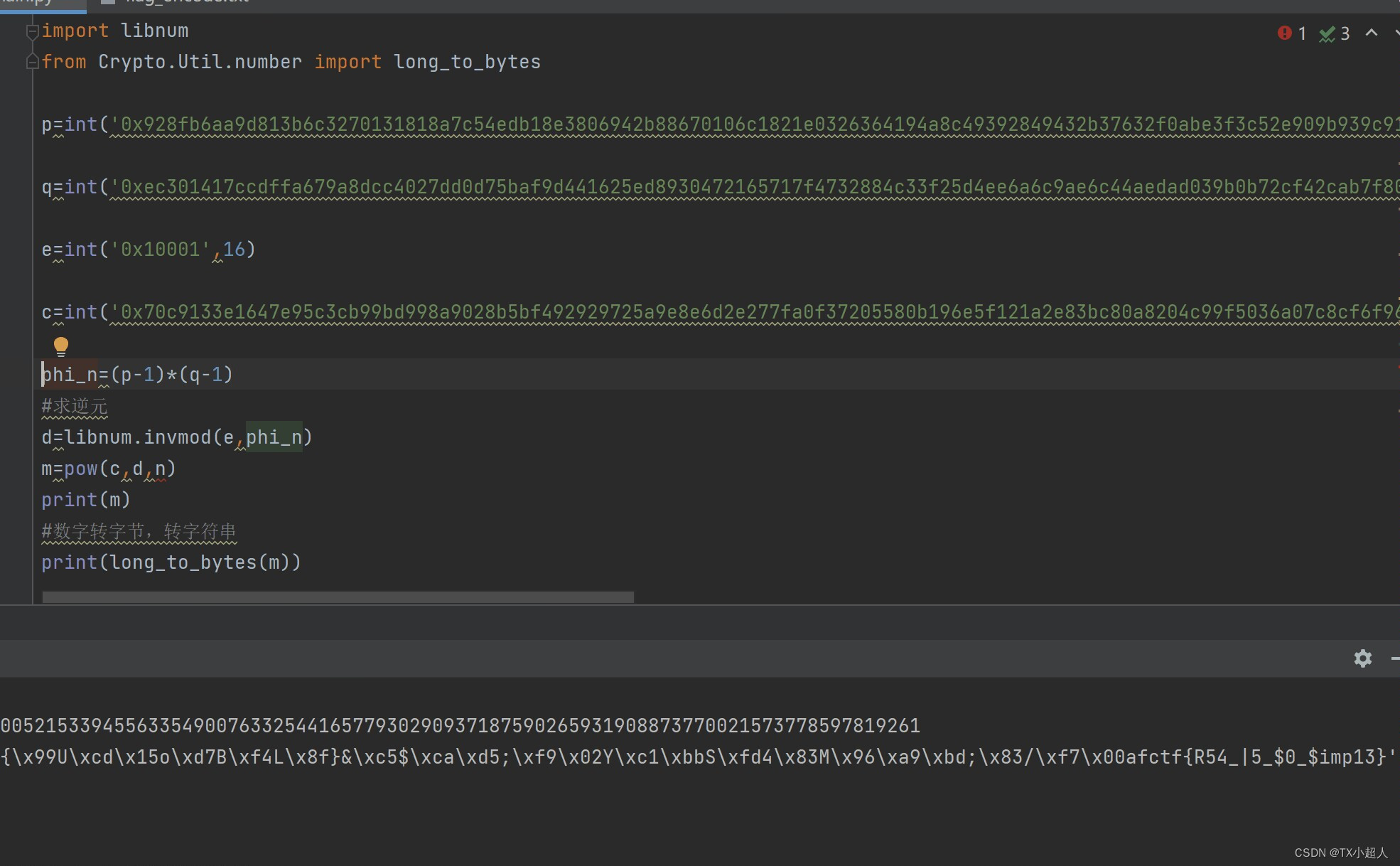
Task: Collapse the import libnum fold marker
Action: pyautogui.click(x=31, y=31)
